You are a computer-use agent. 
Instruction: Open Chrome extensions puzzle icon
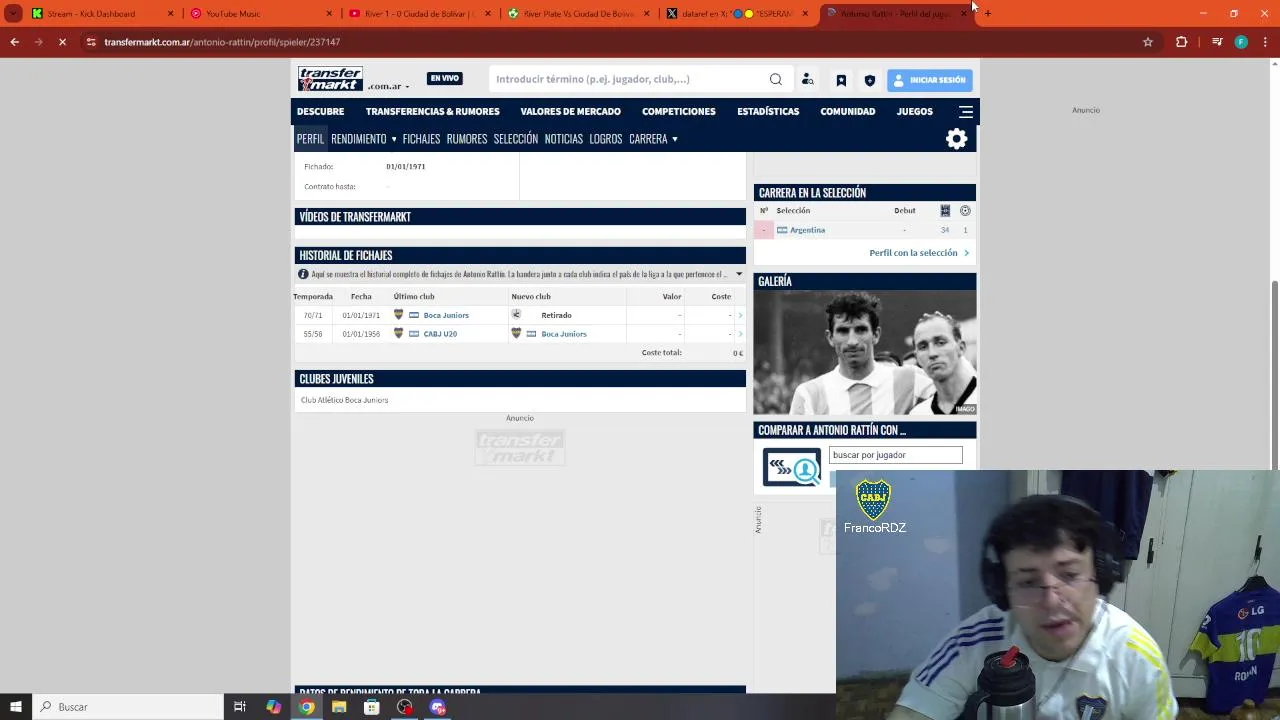click(1182, 42)
